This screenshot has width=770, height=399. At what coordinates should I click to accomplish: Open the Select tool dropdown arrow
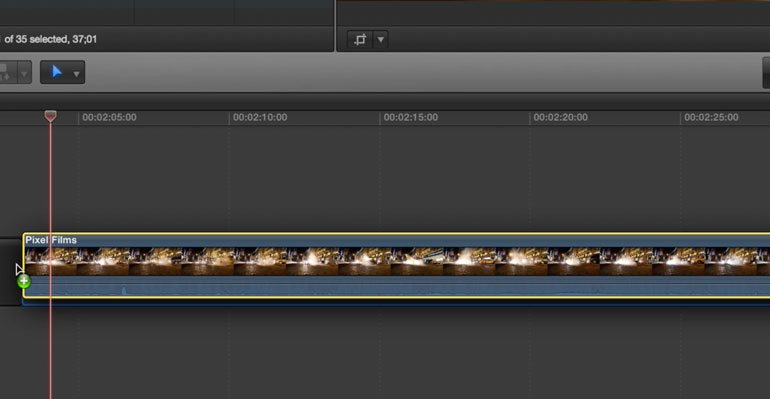pyautogui.click(x=76, y=74)
